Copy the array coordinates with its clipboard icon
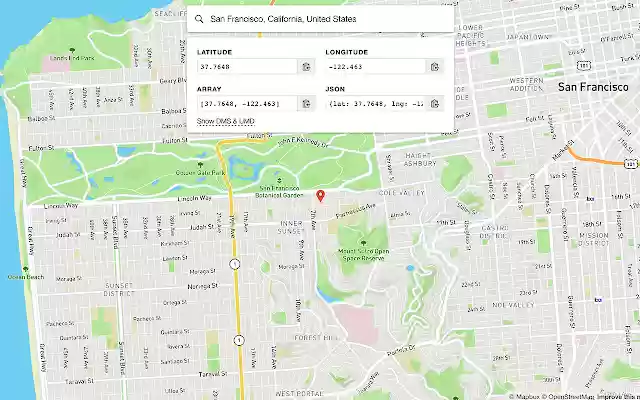 306,104
